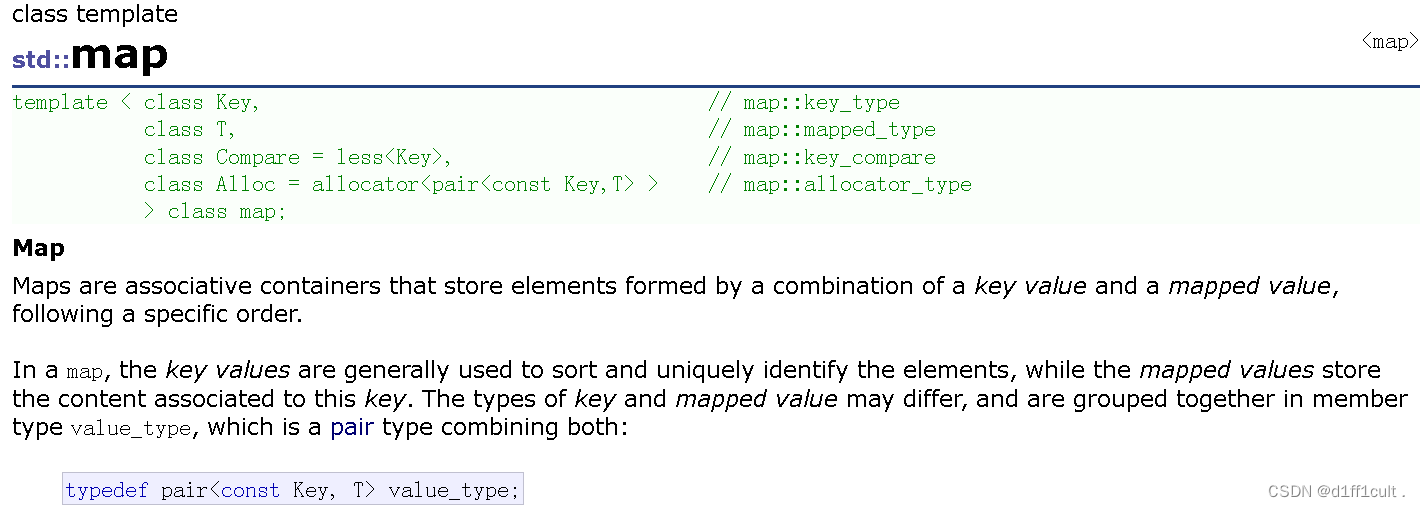1420x507 pixels.
Task: Select the "map::key_type" comment
Action: point(804,102)
